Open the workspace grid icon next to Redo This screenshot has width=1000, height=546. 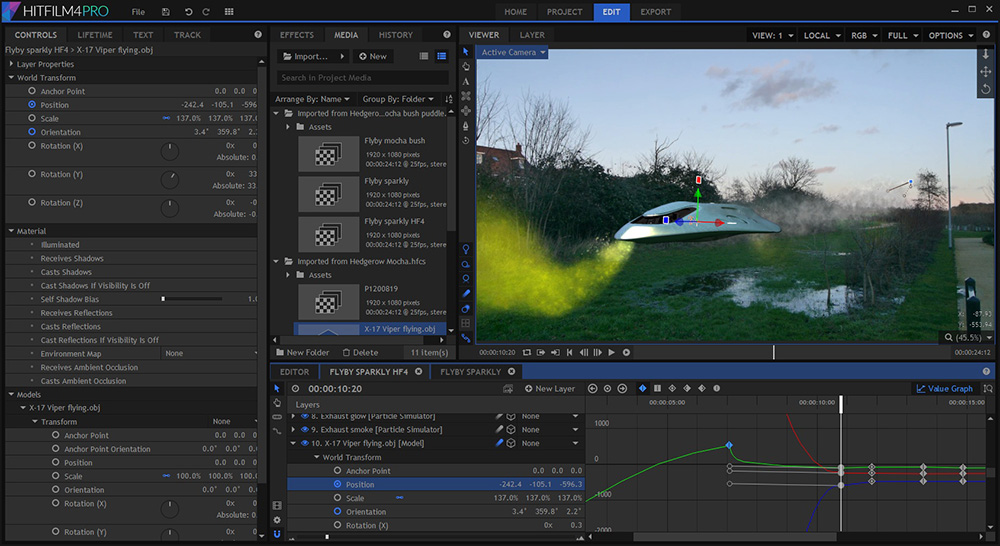coord(229,12)
